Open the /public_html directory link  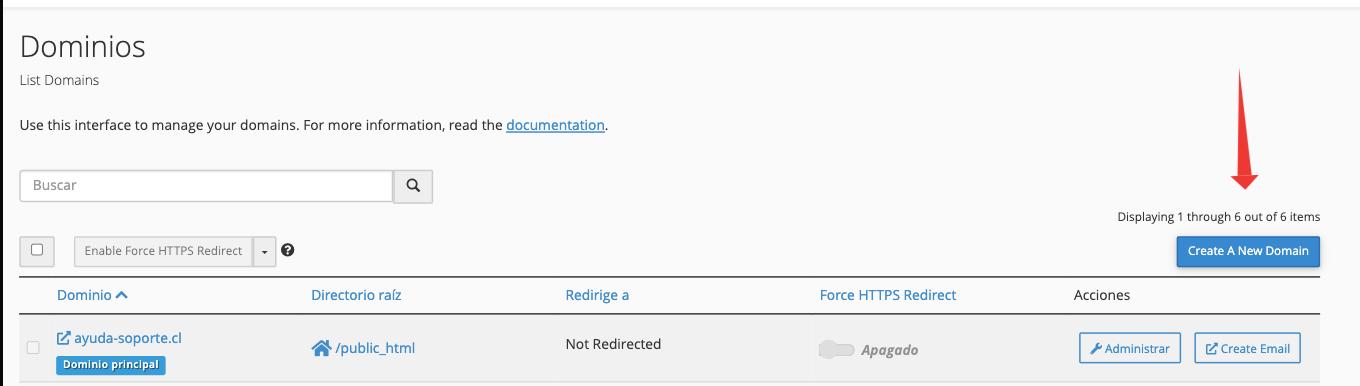[375, 348]
